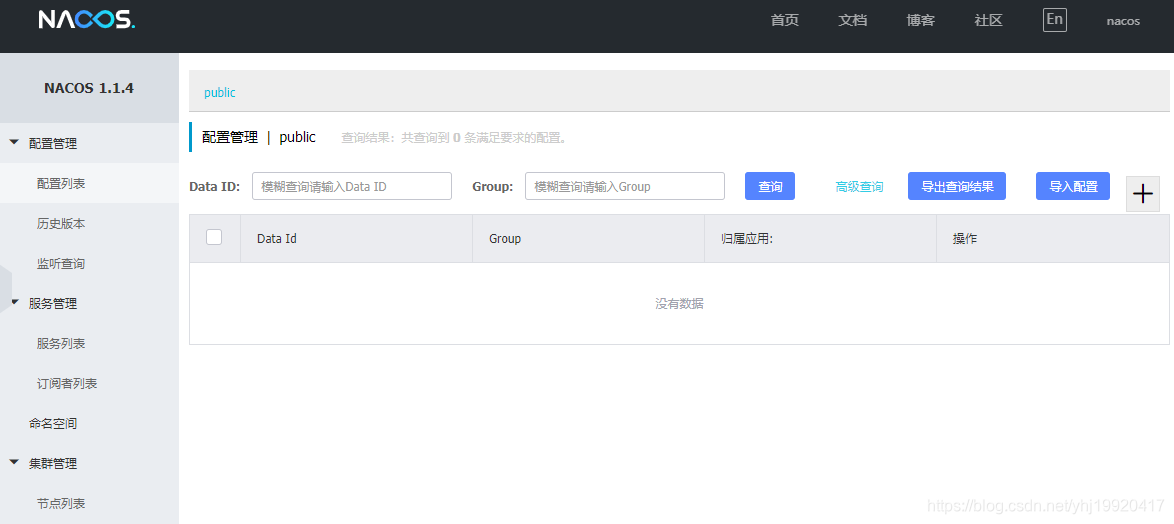The image size is (1174, 524).
Task: Select 历史版本 in the sidebar
Action: pyautogui.click(x=89, y=223)
